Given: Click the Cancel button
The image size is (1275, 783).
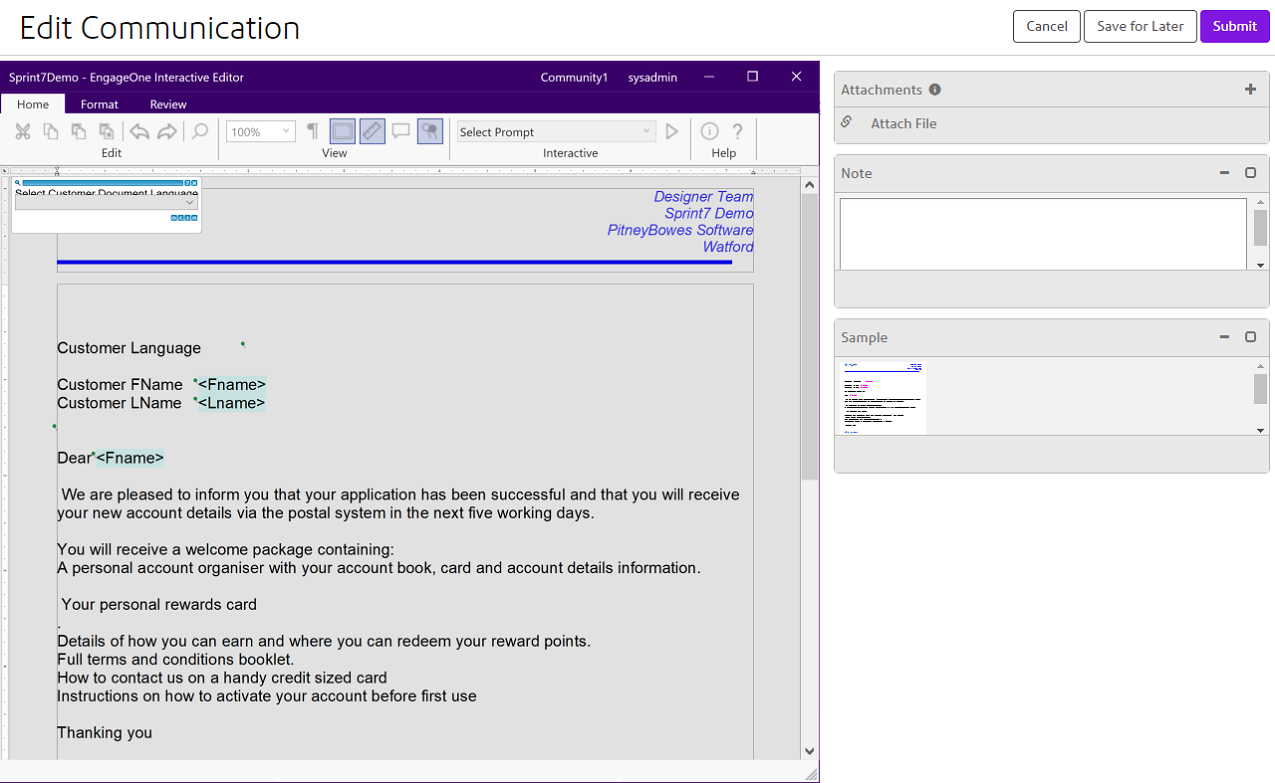Looking at the screenshot, I should (1047, 26).
